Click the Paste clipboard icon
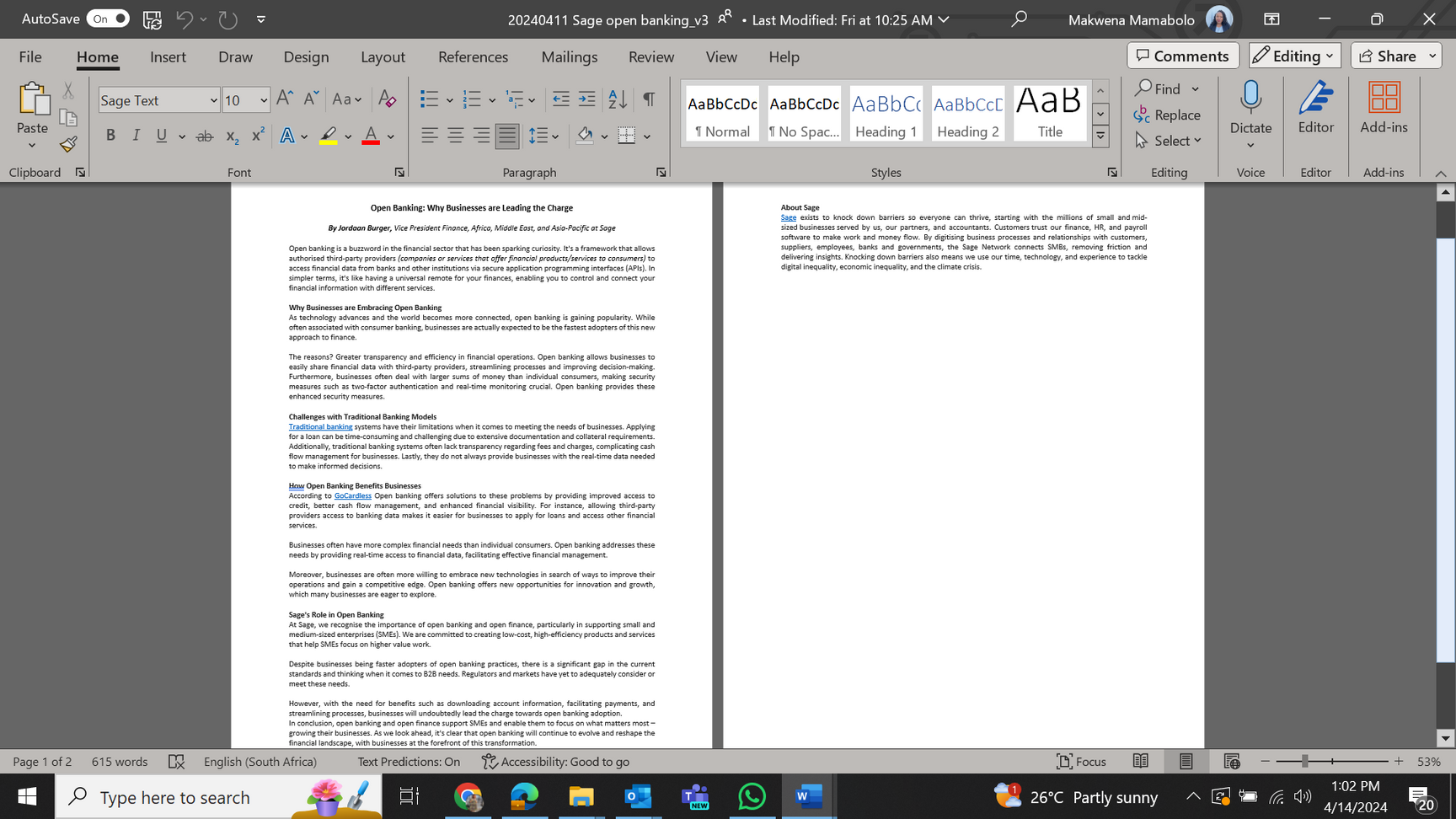Viewport: 1456px width, 819px height. point(32,99)
